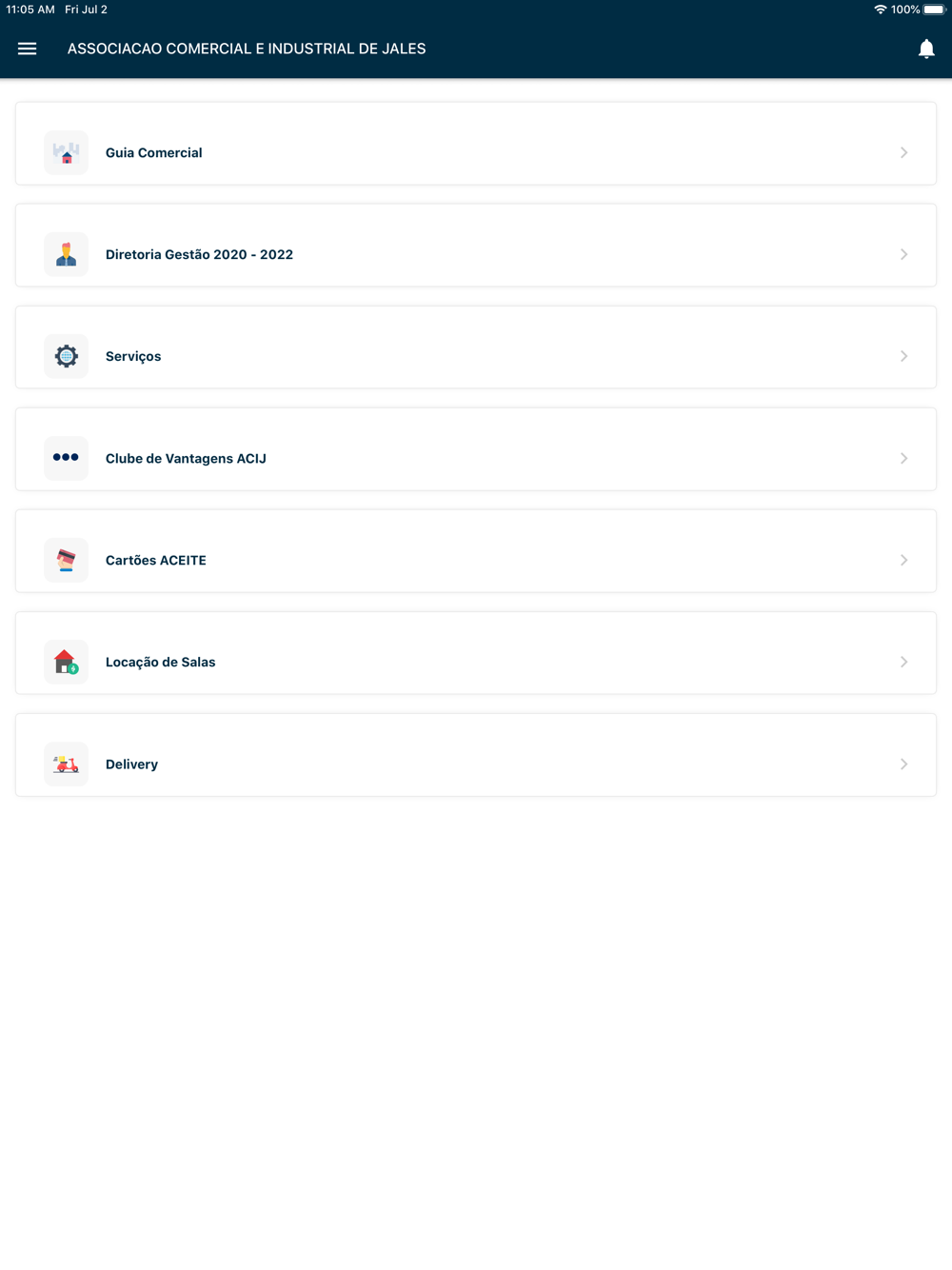Click the Associacao Comercial header title
The image size is (952, 1270).
(x=247, y=49)
